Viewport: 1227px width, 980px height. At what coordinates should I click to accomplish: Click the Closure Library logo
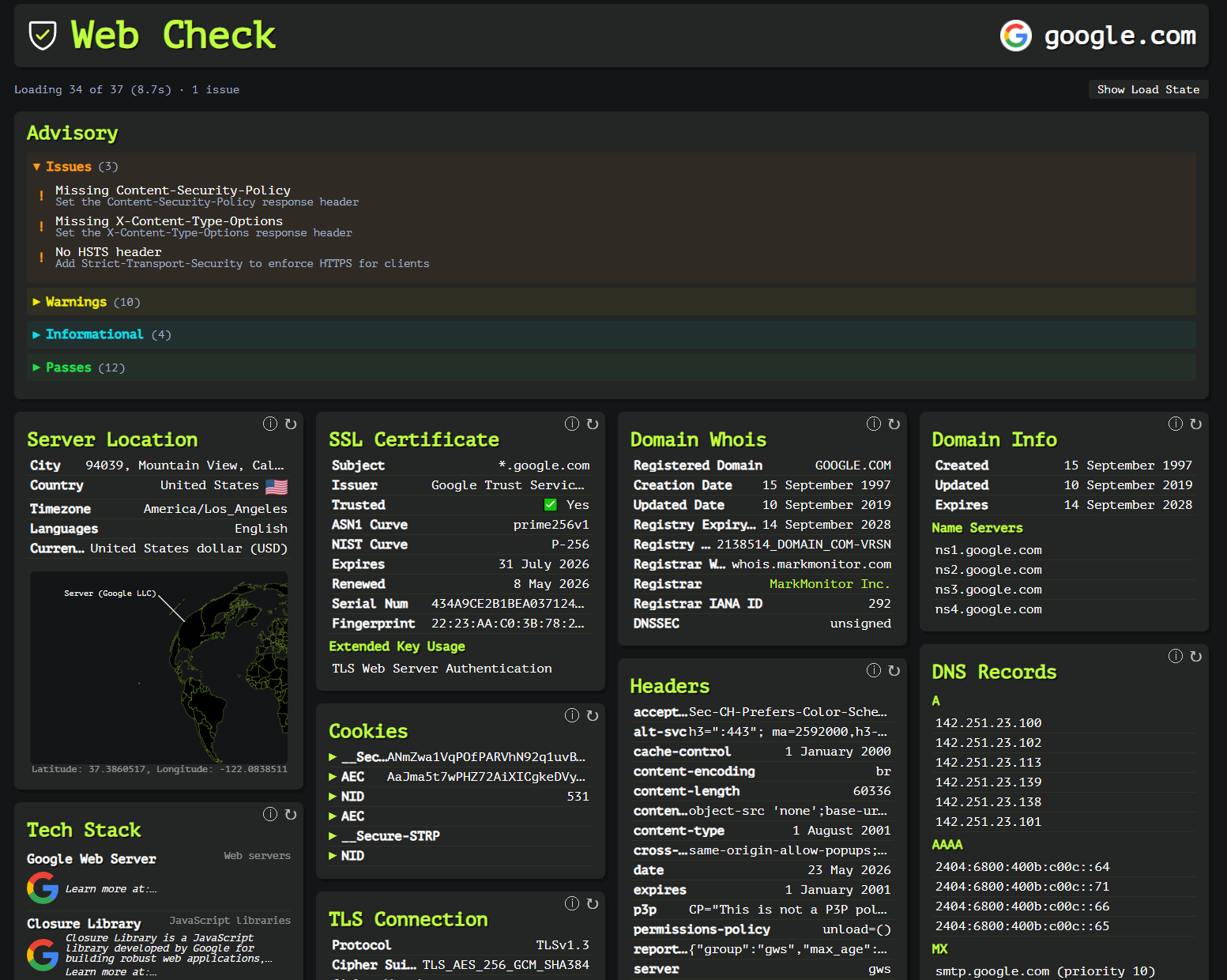pos(43,955)
